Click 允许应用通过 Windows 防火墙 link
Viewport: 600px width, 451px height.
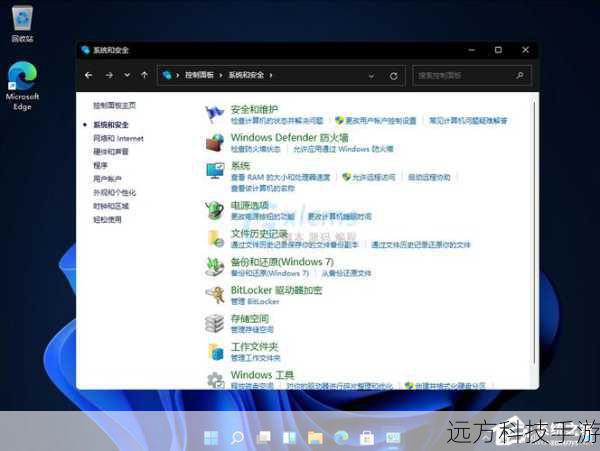click(343, 149)
